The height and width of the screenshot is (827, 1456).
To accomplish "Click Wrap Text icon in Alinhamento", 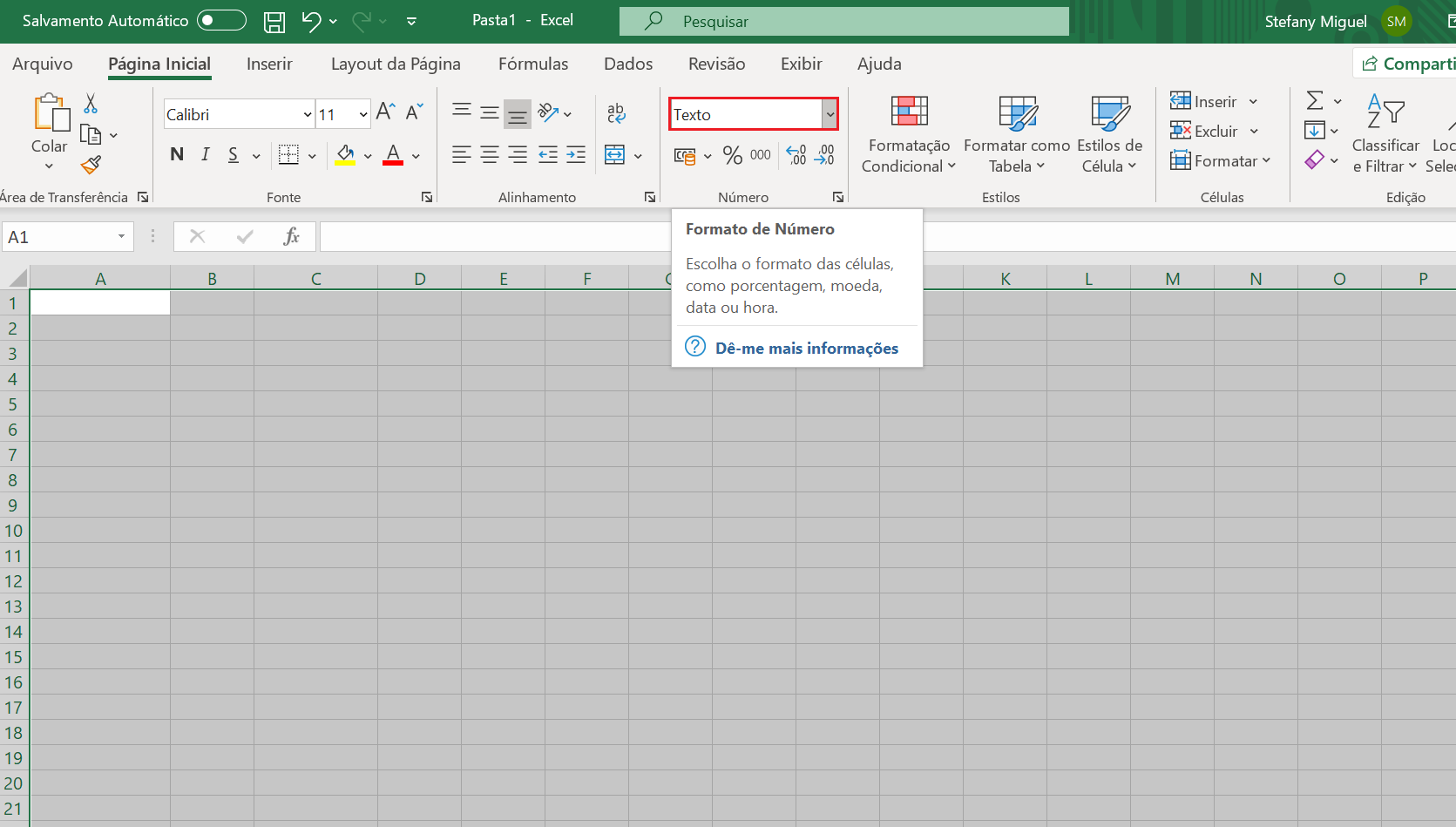I will [616, 112].
